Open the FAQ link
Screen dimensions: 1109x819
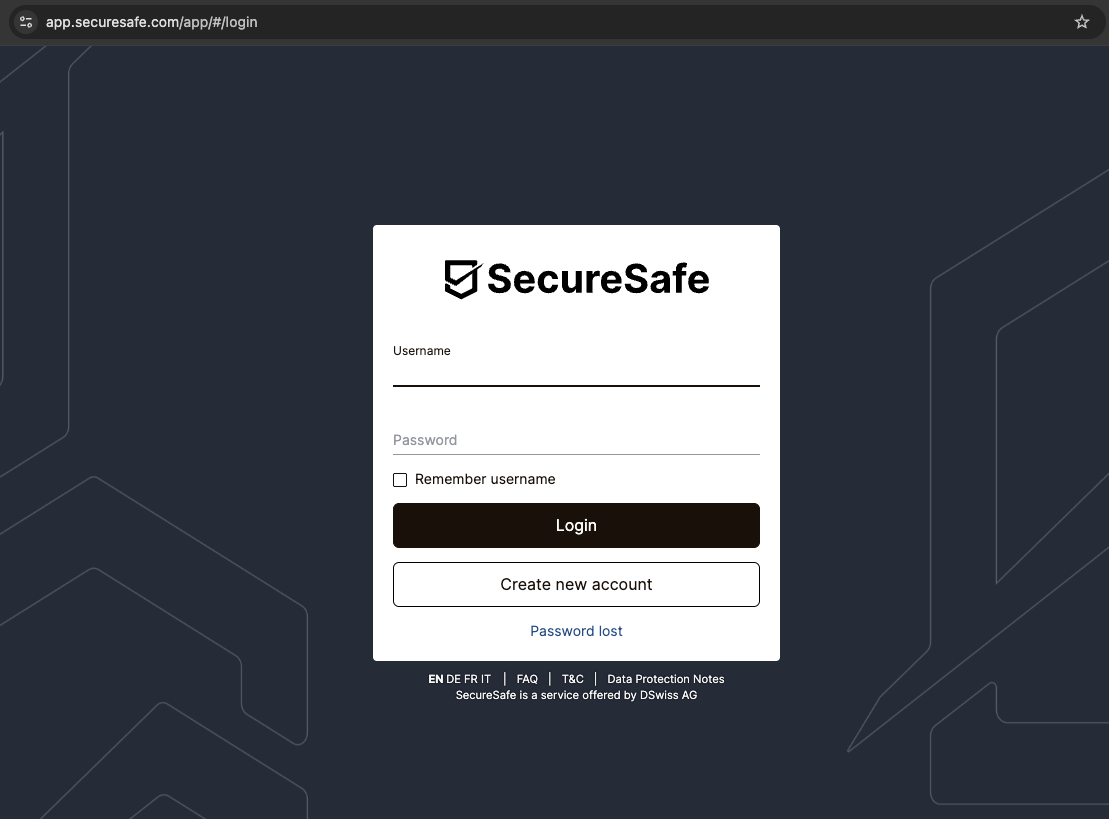[527, 679]
